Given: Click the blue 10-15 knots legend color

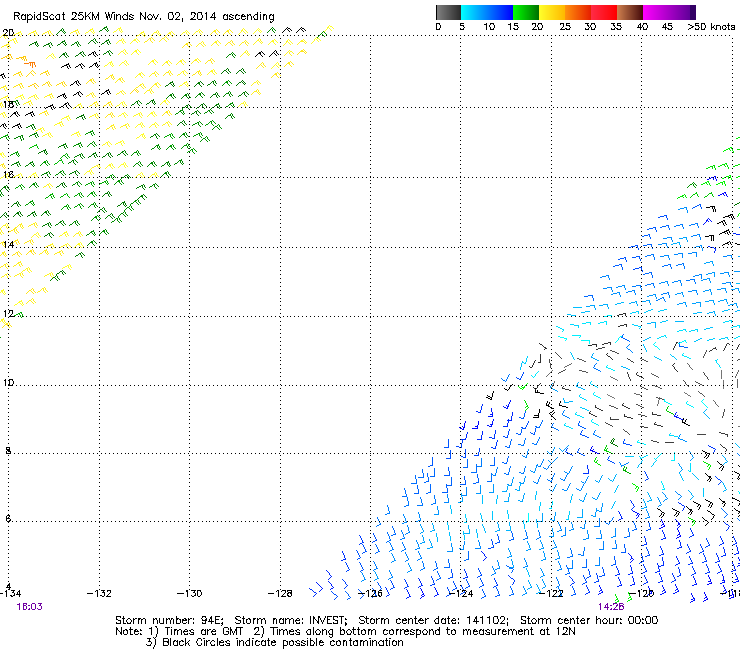Looking at the screenshot, I should [500, 12].
